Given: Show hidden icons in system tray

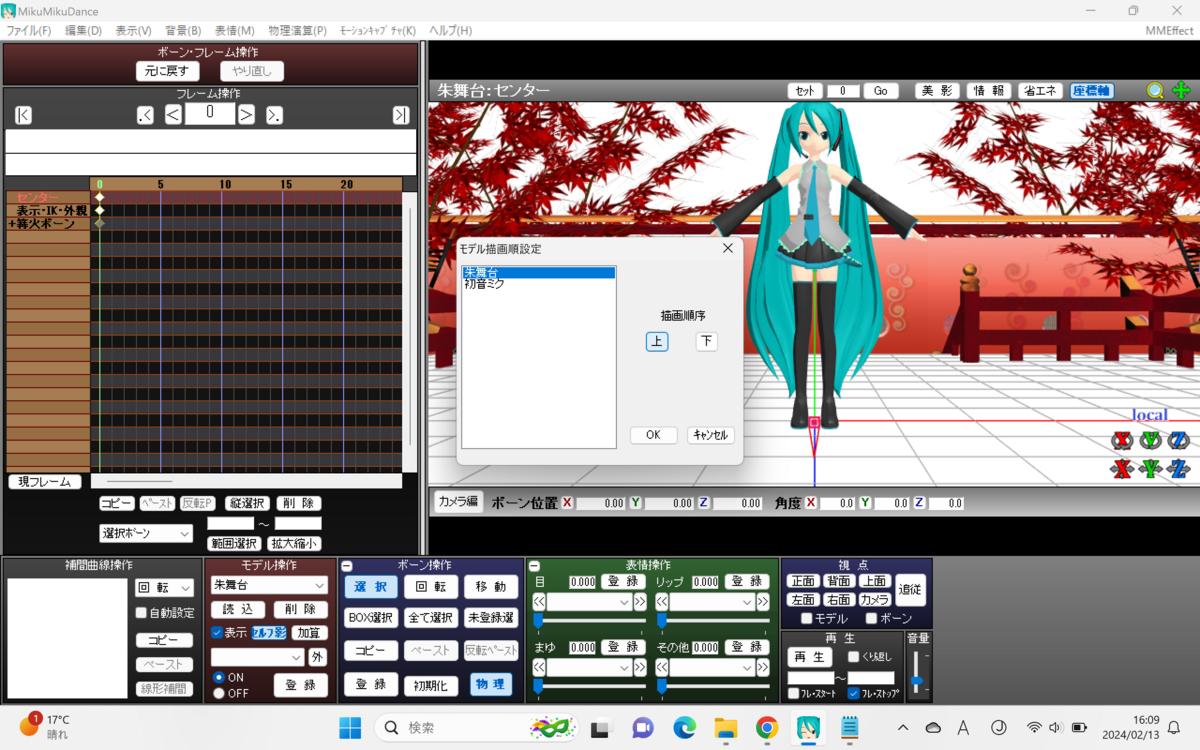Looking at the screenshot, I should tap(903, 728).
